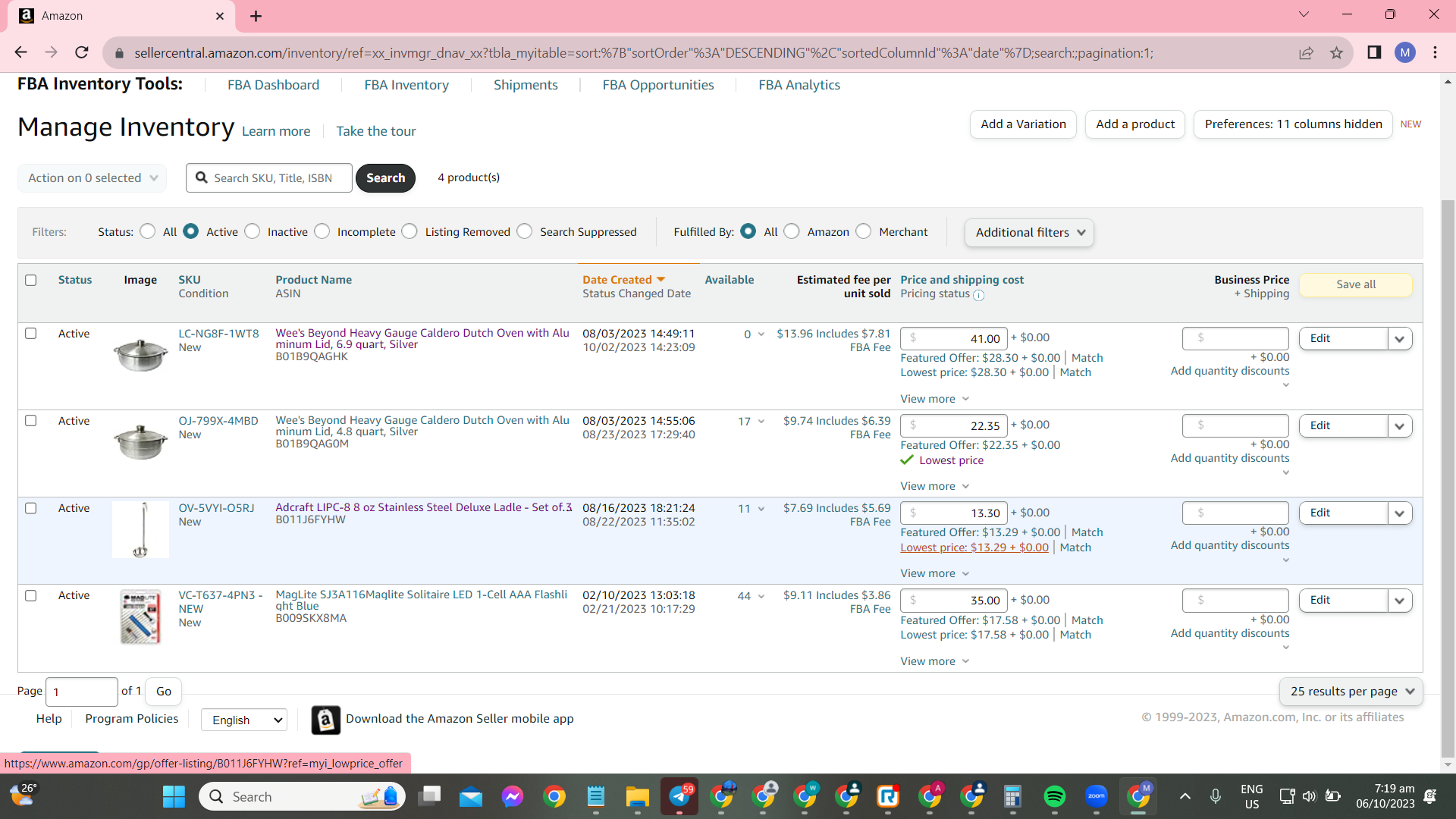Viewport: 1456px width, 819px height.
Task: Open the English language dropdown
Action: pos(244,720)
